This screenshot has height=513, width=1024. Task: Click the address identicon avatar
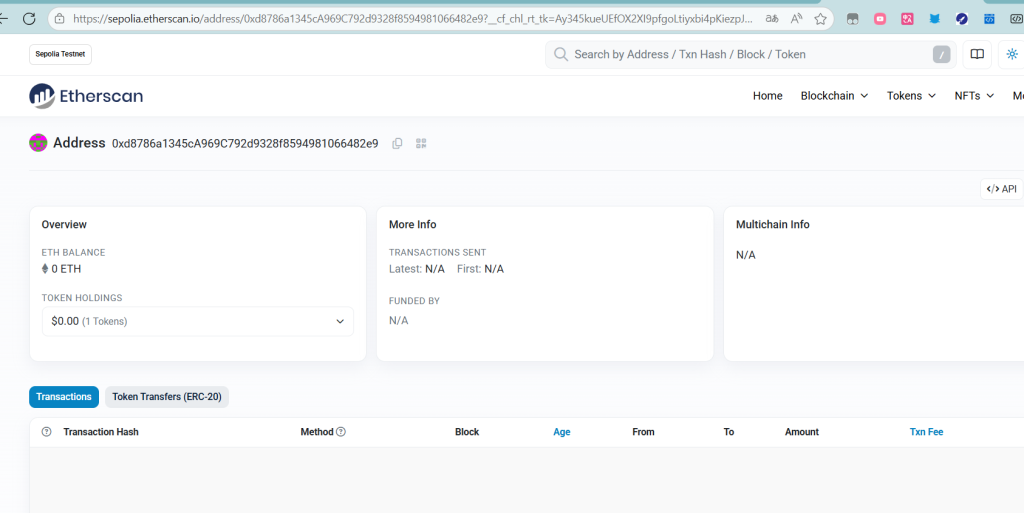click(38, 143)
